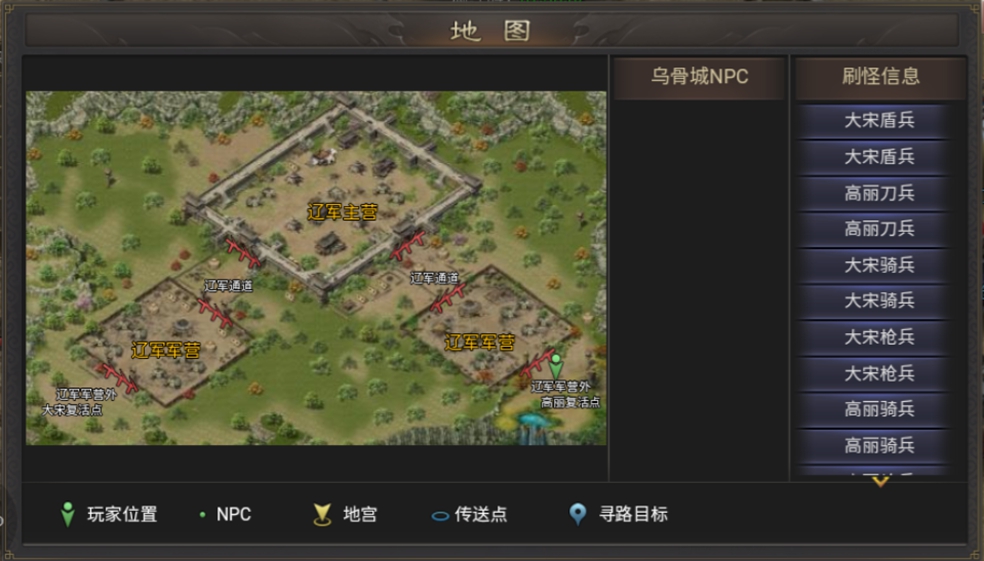Select the first 大宋枪兵 entry

879,338
